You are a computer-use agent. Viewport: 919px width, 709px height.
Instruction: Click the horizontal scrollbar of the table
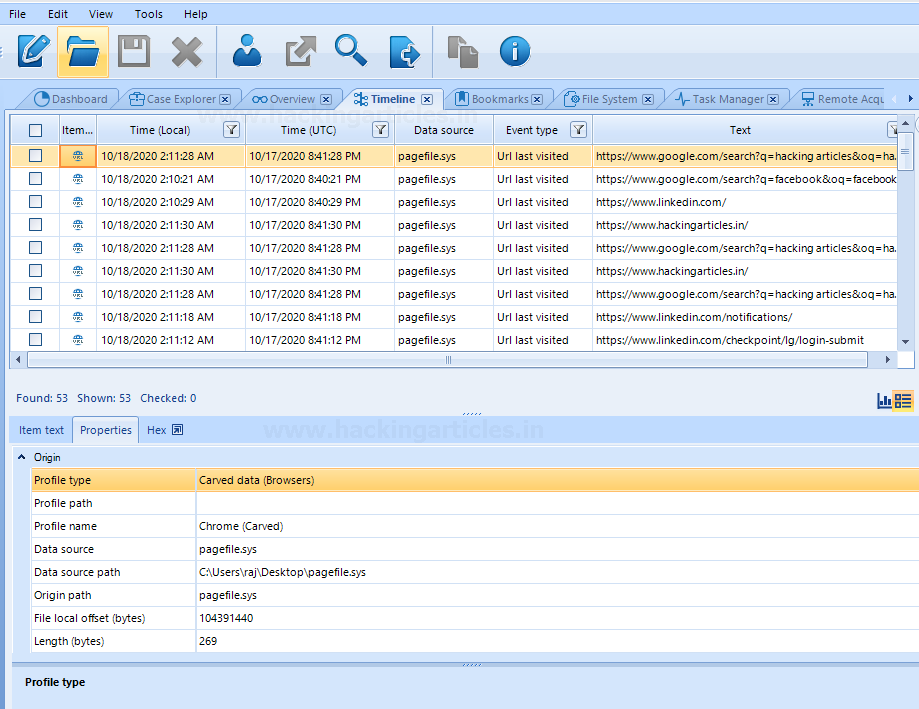448,360
